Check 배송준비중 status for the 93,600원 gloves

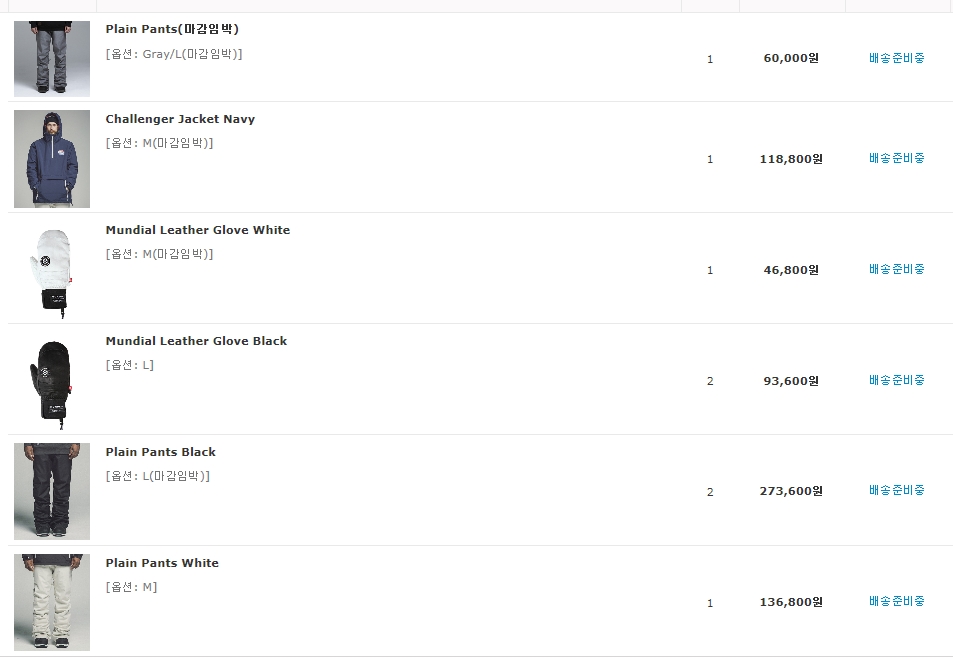click(896, 380)
